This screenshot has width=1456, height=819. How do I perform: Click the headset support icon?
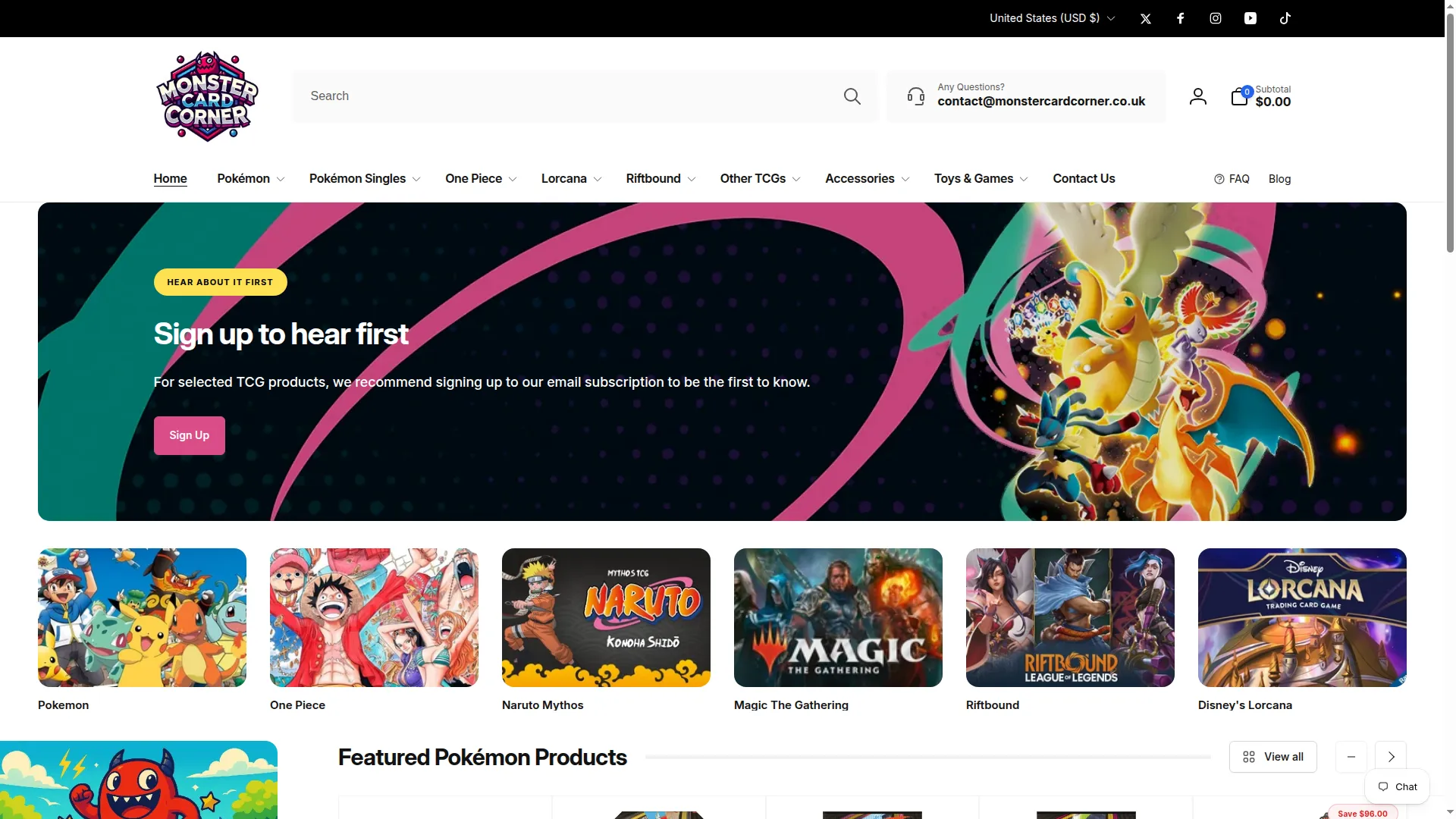tap(916, 96)
